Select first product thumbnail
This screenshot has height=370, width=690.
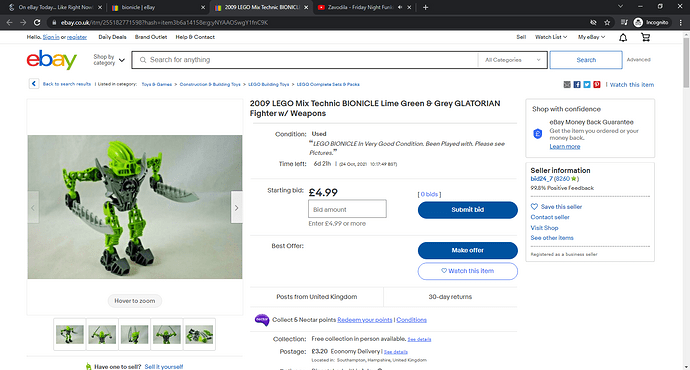coord(70,334)
